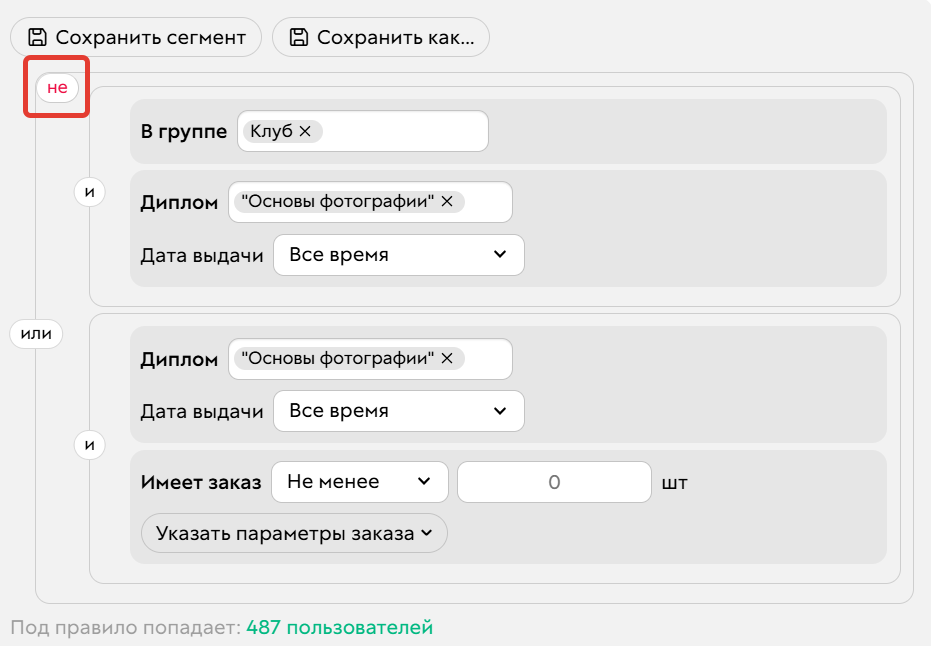Expand Указать параметры заказа options
This screenshot has width=931, height=646.
tap(293, 533)
